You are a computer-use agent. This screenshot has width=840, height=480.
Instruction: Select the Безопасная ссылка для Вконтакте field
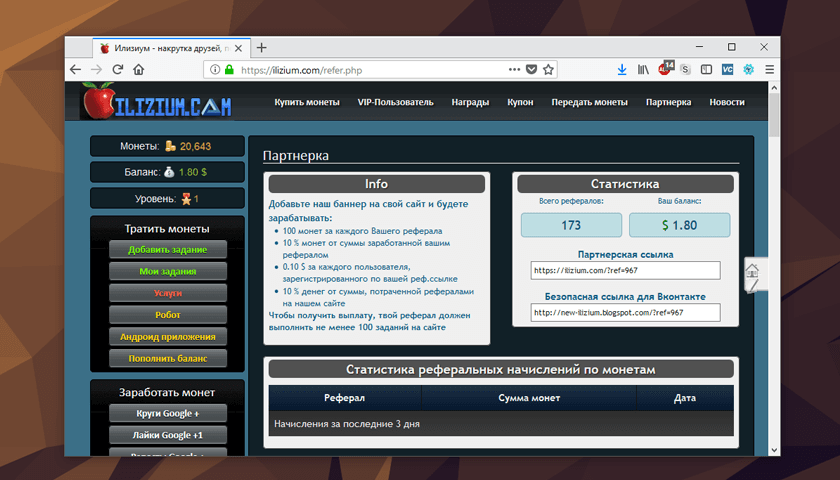click(625, 312)
